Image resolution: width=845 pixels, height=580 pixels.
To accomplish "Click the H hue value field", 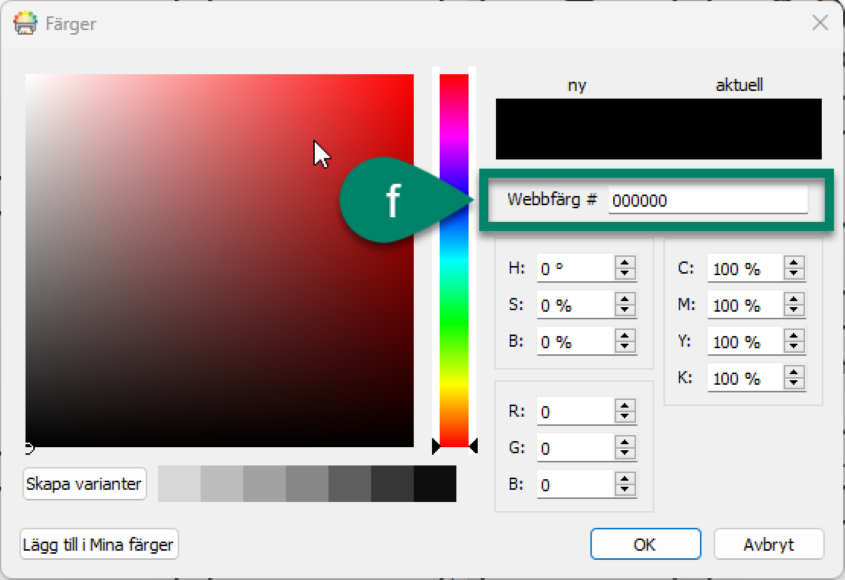I will [574, 268].
